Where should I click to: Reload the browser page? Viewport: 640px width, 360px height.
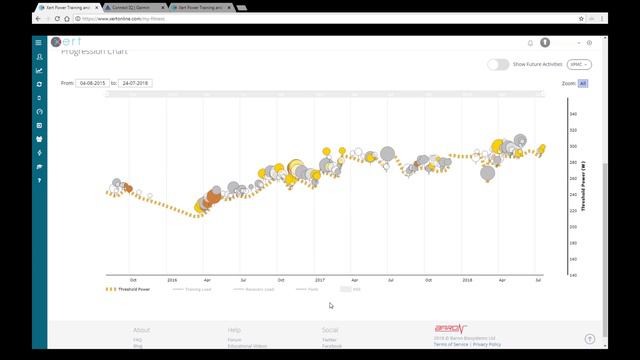click(x=57, y=19)
